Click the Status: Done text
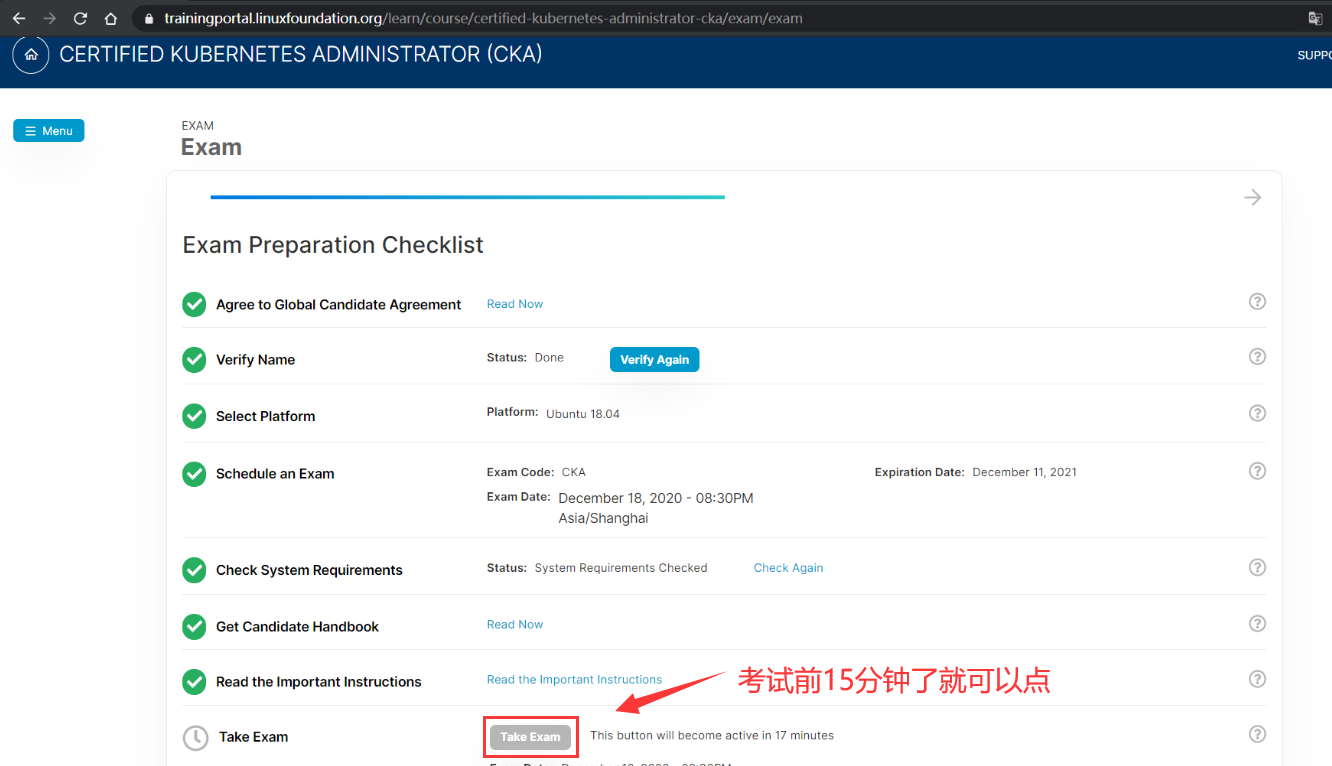Viewport: 1332px width, 766px height. [525, 358]
